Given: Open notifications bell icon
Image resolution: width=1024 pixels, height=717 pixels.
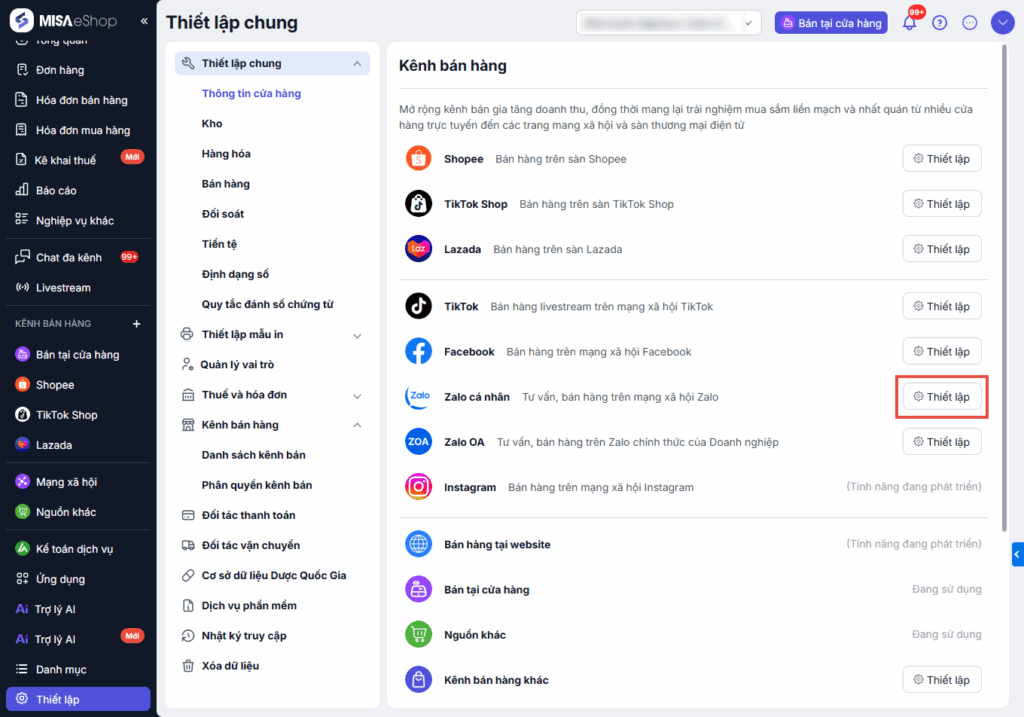Looking at the screenshot, I should pos(910,23).
